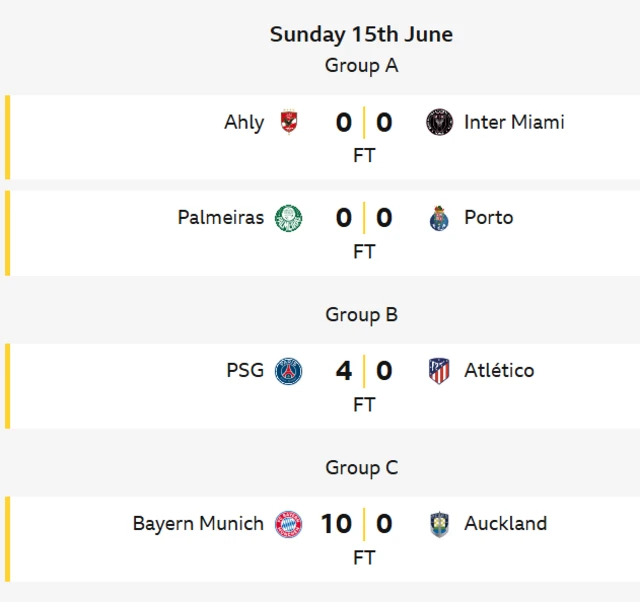Click the Al Ahly club crest
640x602 pixels.
(x=289, y=122)
